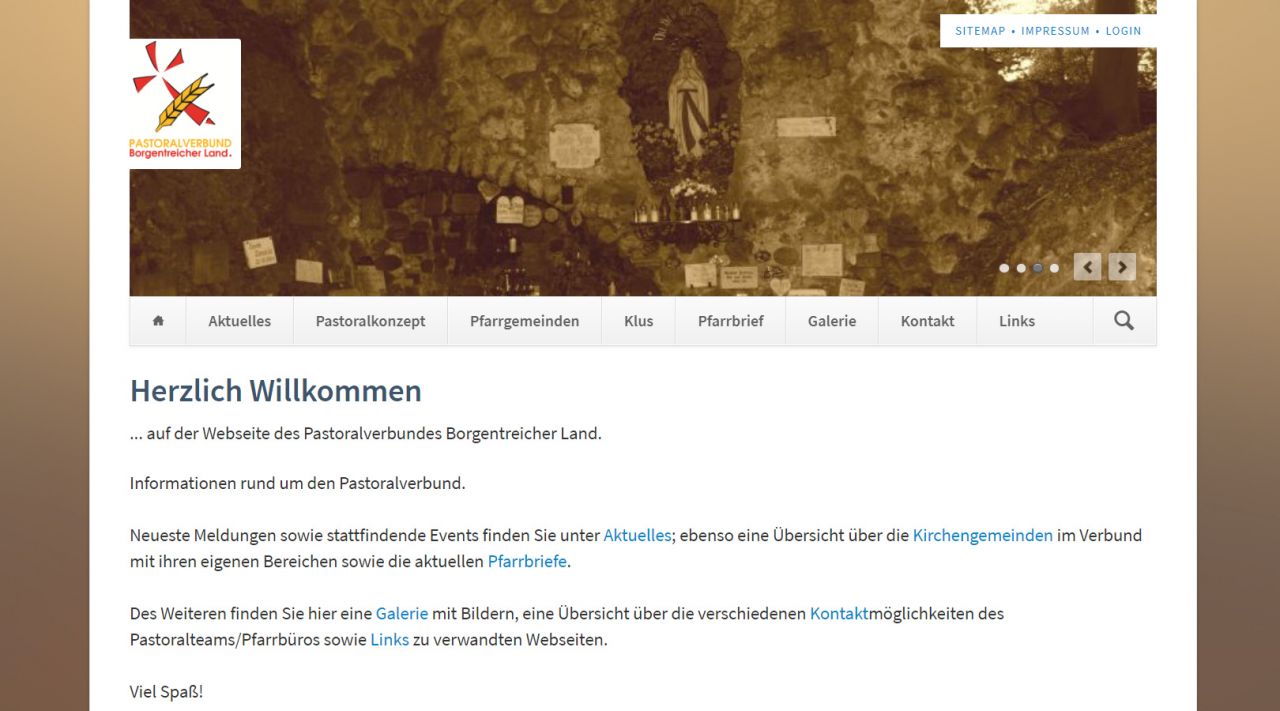Open the Pfarrgemeinden navigation menu

tap(525, 321)
